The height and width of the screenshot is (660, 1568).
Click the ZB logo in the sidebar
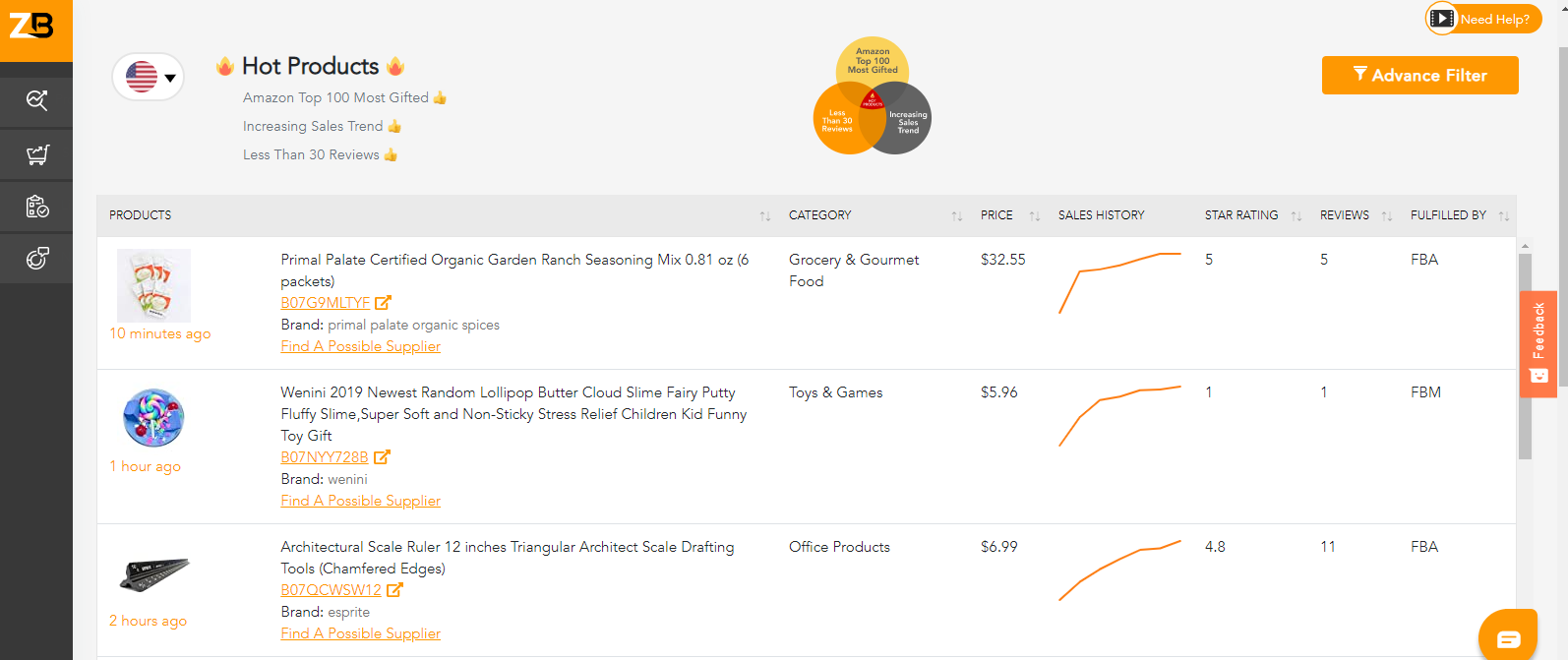[32, 26]
